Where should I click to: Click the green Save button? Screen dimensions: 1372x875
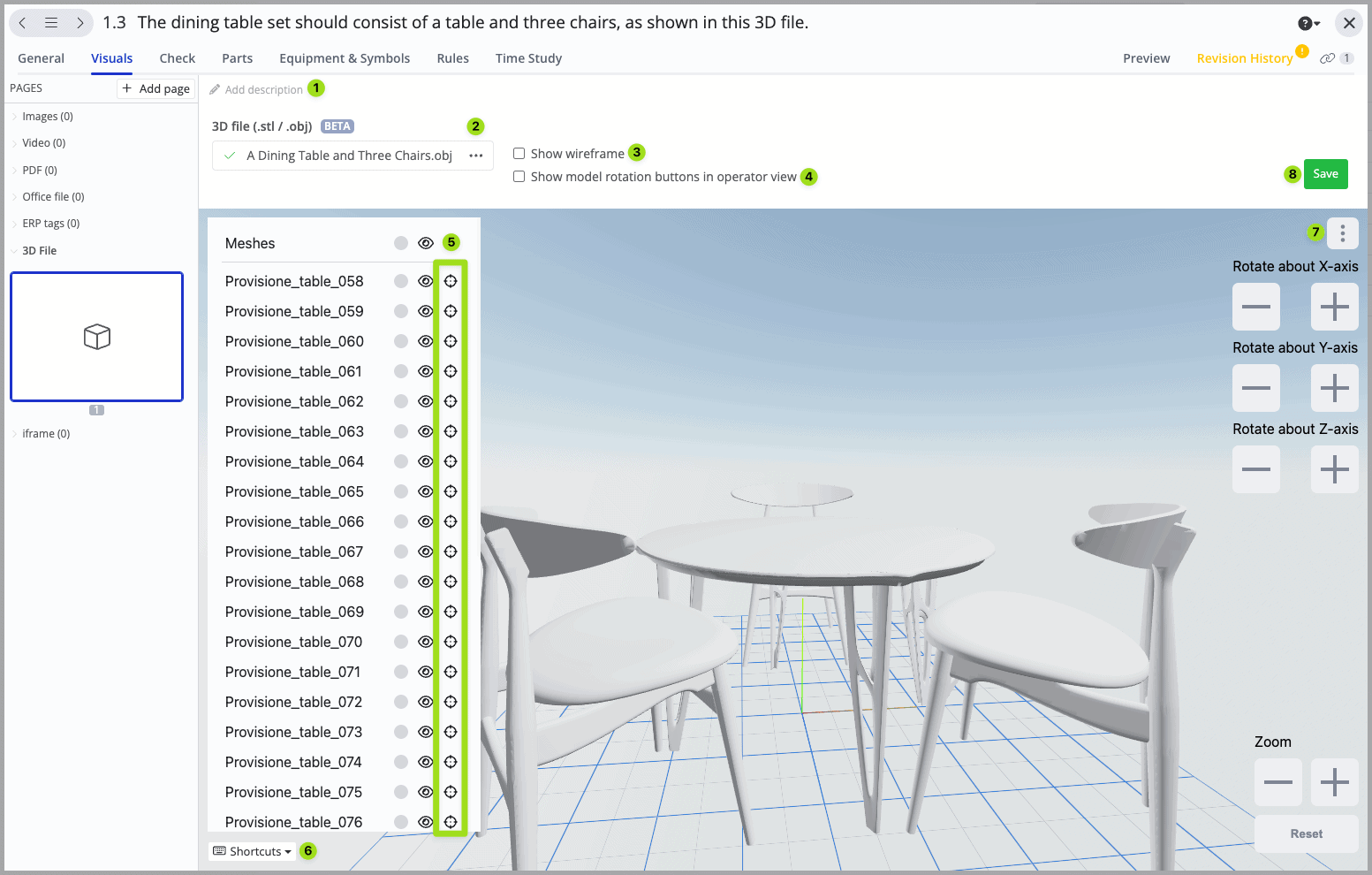pos(1325,173)
